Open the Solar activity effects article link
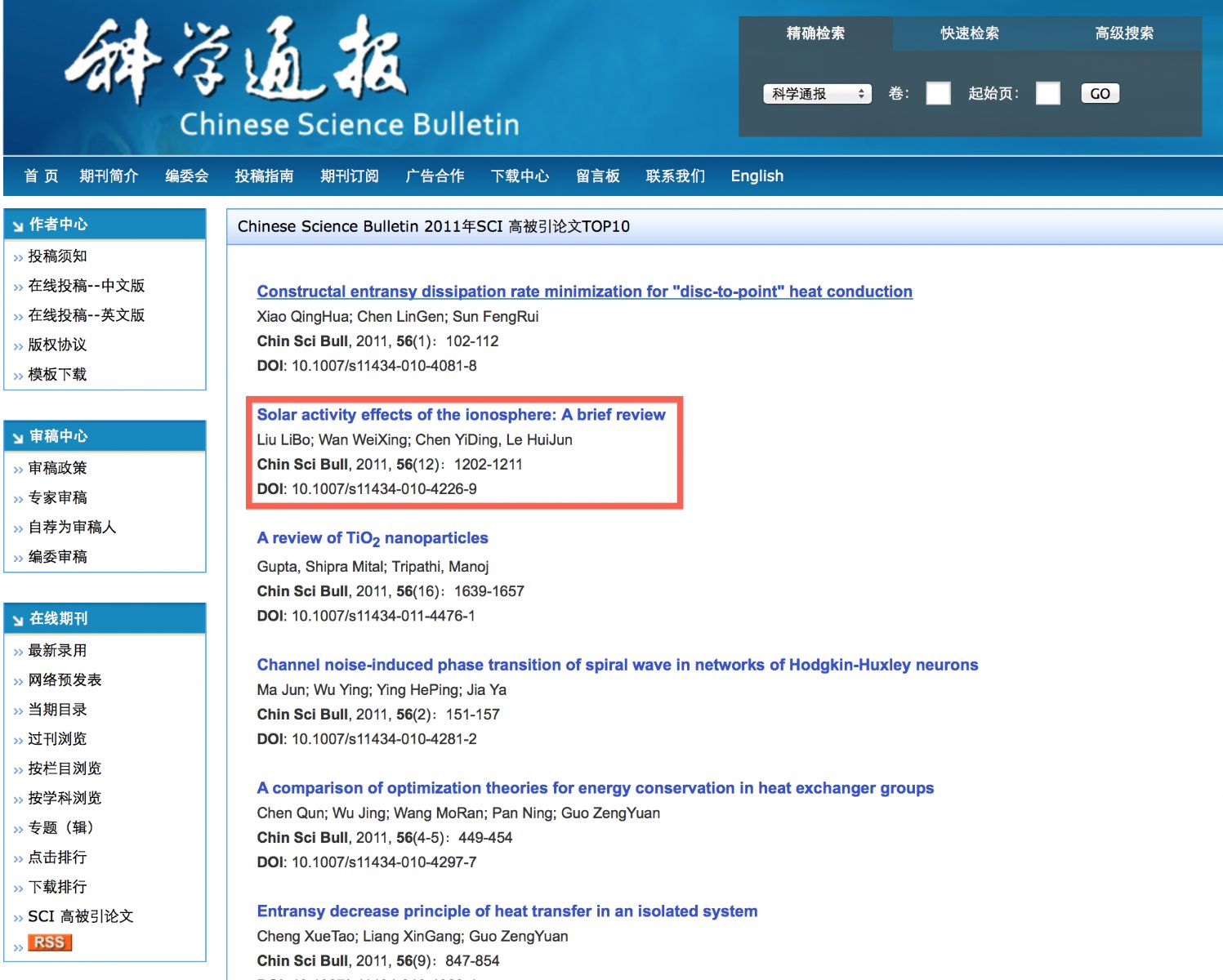This screenshot has height=980, width=1223. [x=461, y=415]
